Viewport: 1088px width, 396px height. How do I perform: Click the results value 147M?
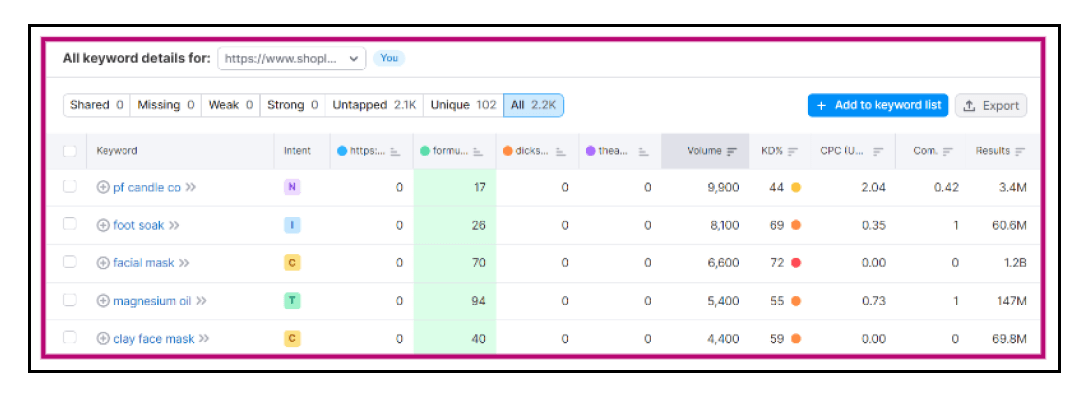tap(1012, 301)
